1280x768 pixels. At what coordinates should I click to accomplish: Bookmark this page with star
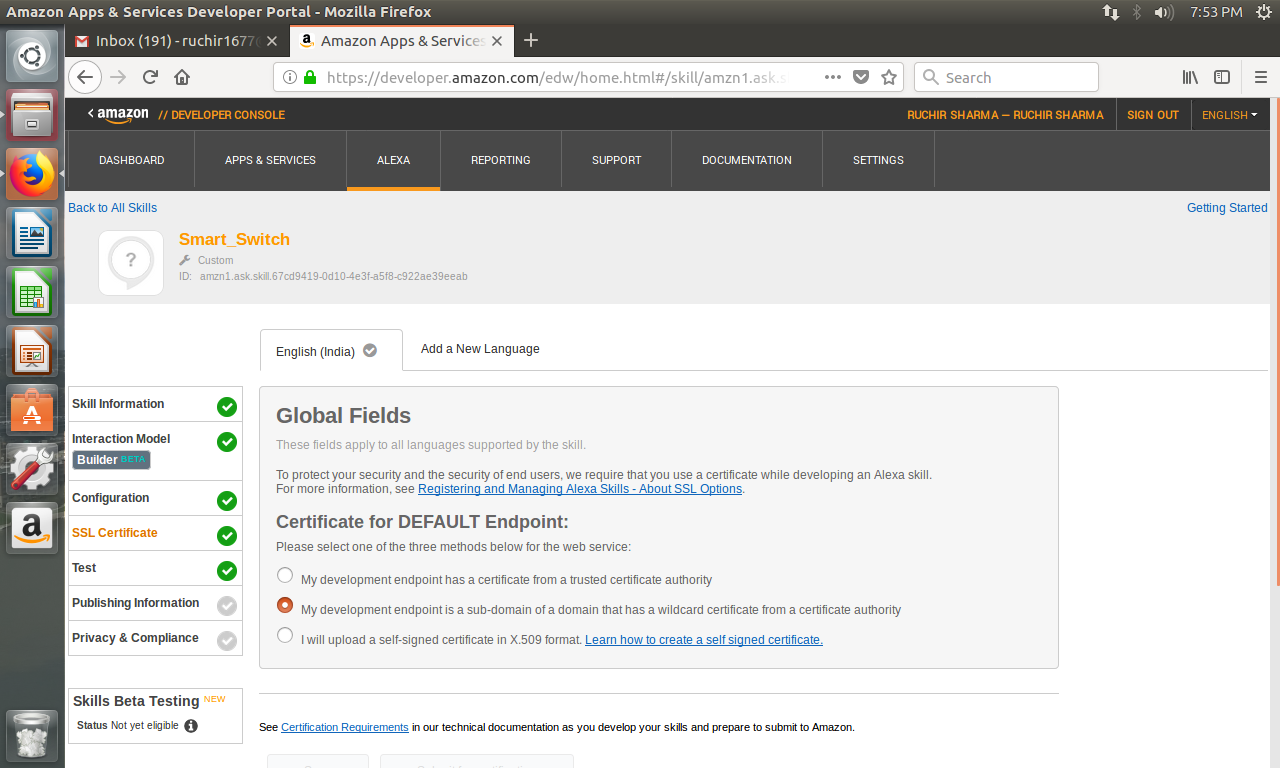[x=889, y=77]
